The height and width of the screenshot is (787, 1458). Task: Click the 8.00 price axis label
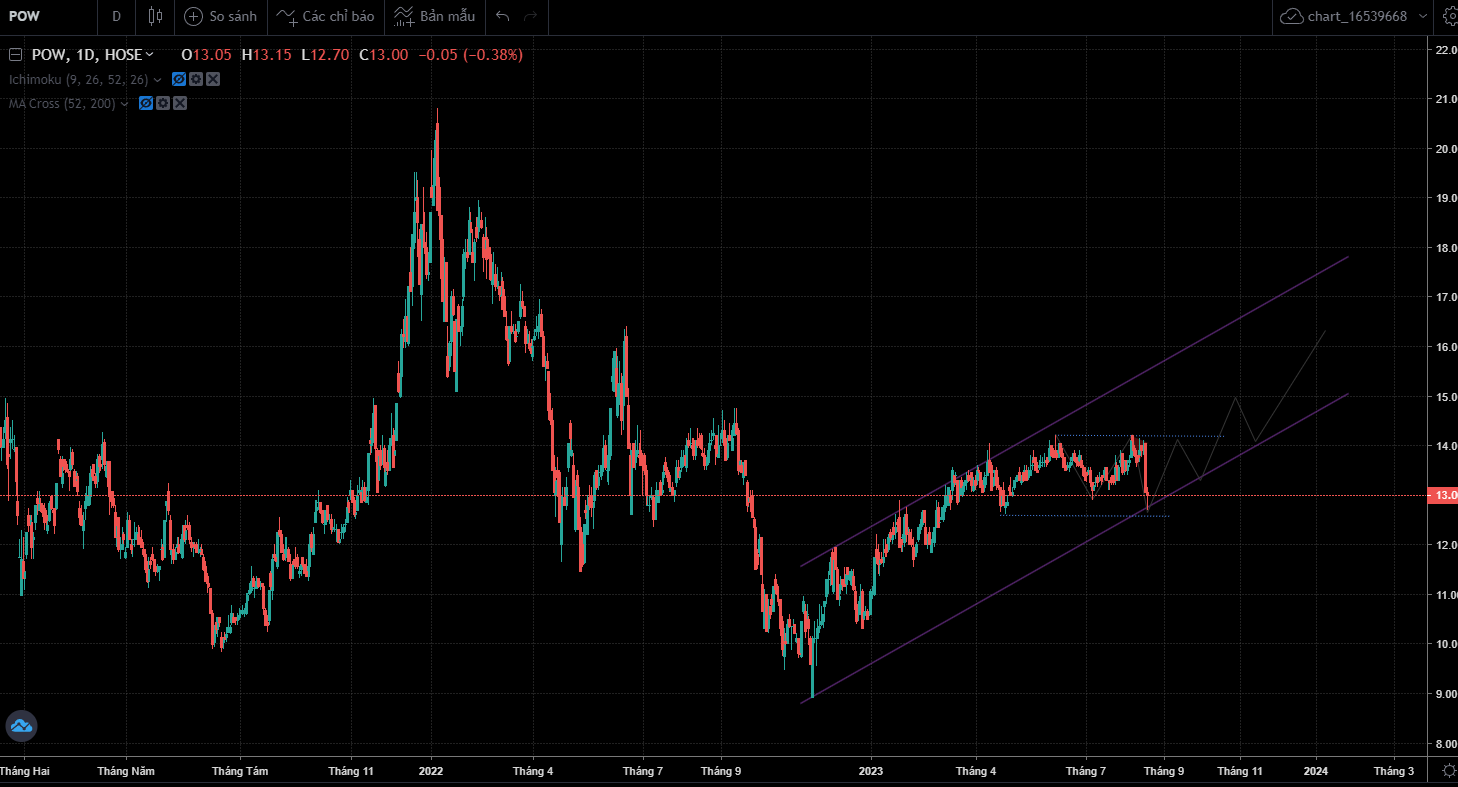(1445, 744)
